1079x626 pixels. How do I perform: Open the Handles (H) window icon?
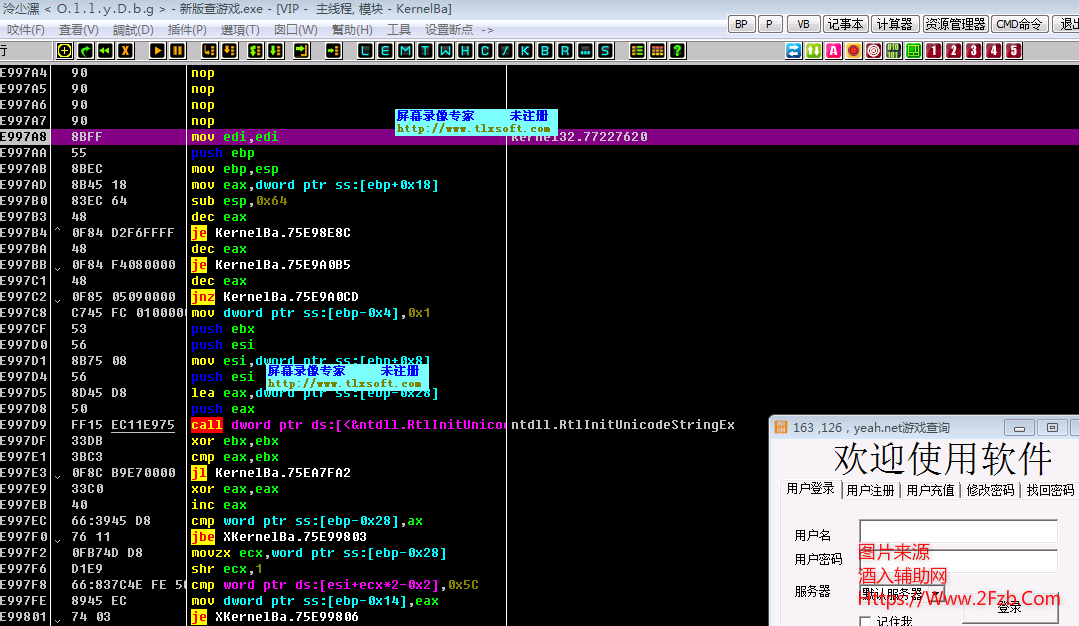click(x=465, y=50)
